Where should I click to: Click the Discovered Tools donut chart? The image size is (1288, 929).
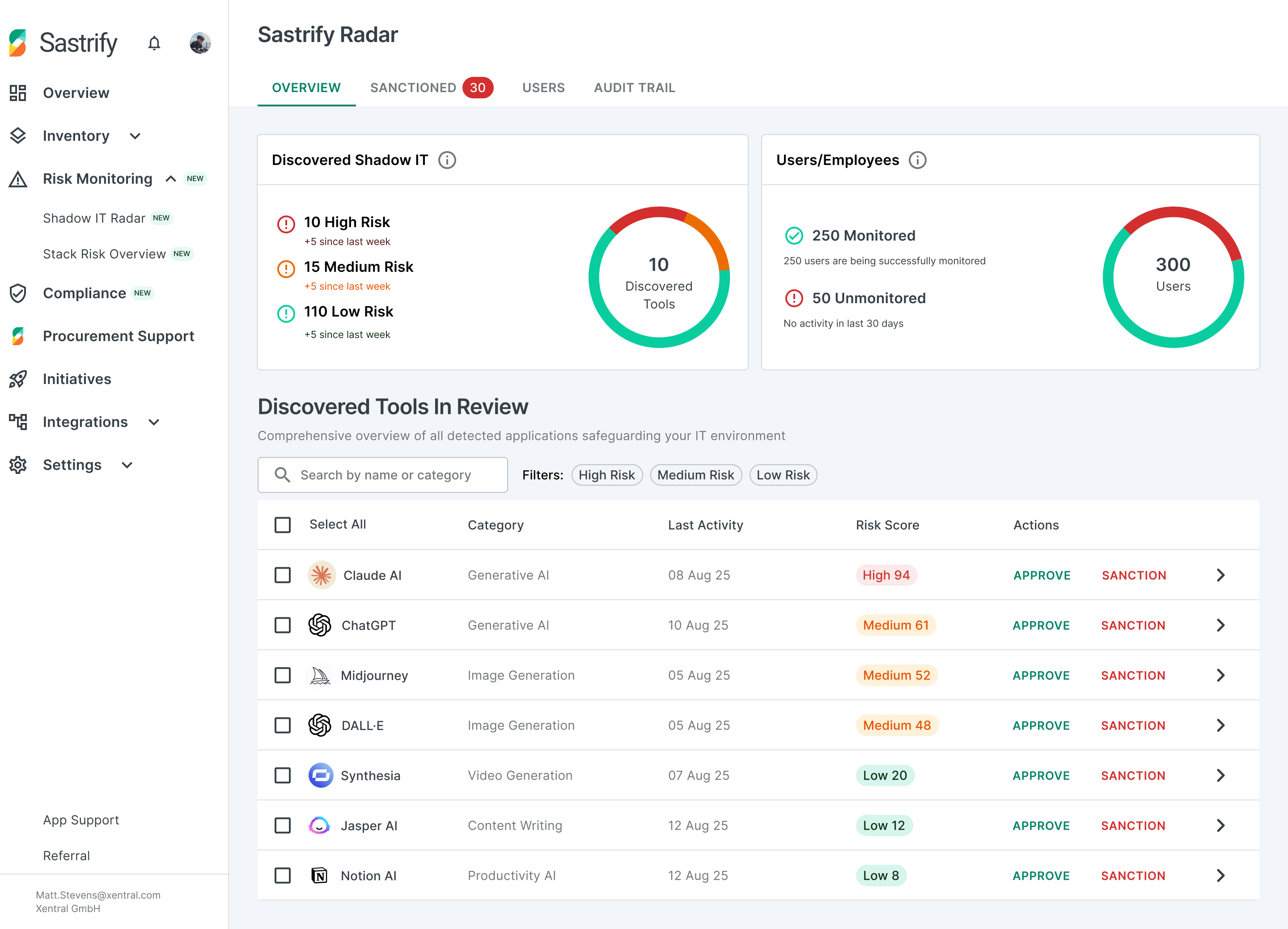click(x=659, y=277)
